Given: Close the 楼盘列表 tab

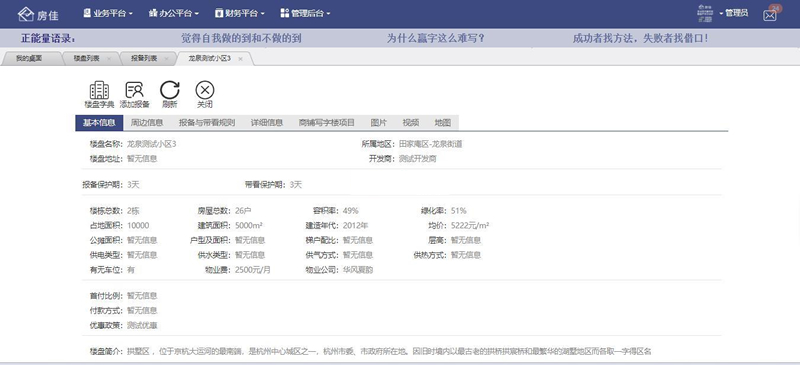Looking at the screenshot, I should (109, 59).
